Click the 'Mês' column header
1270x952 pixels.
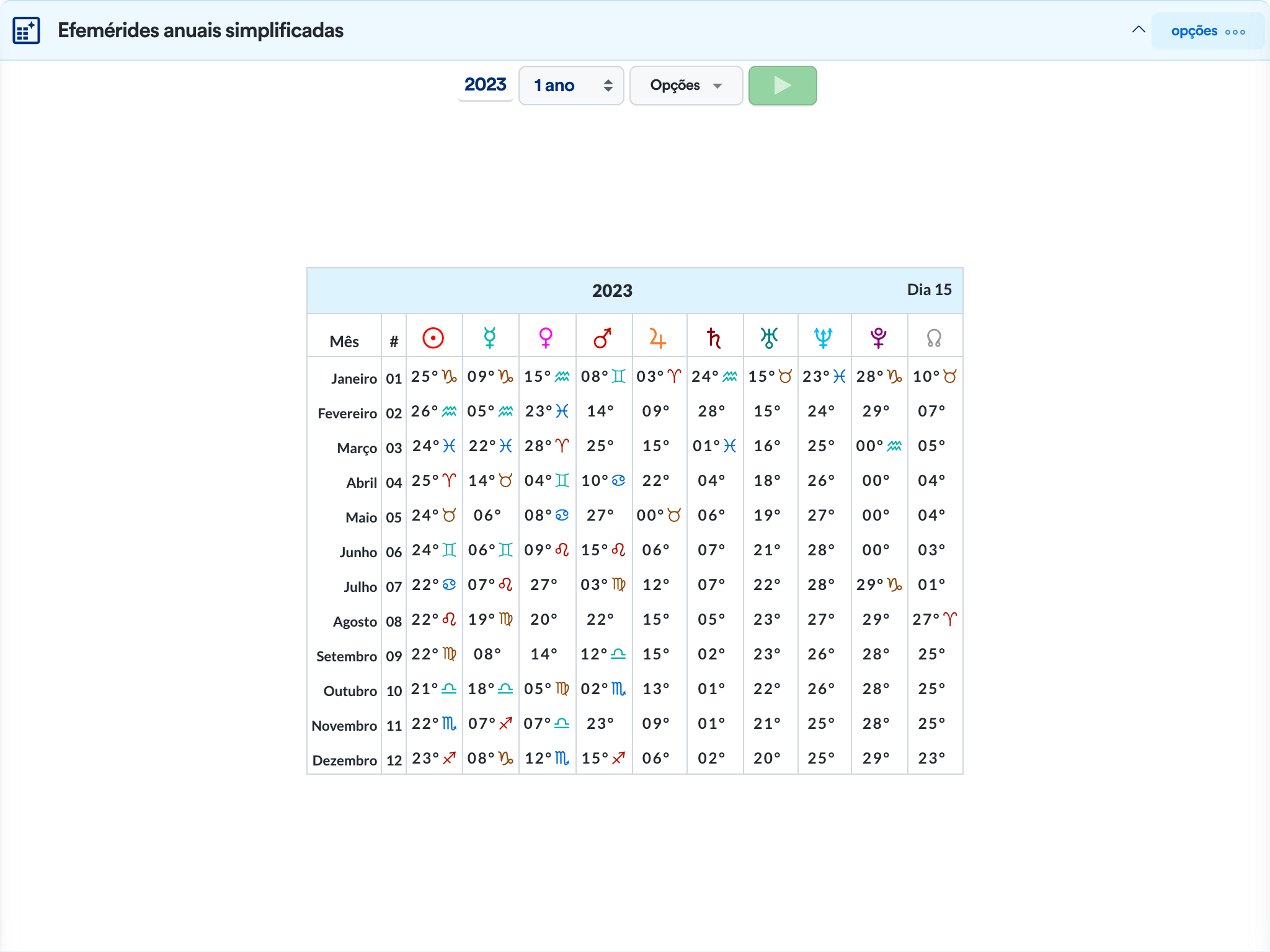344,342
